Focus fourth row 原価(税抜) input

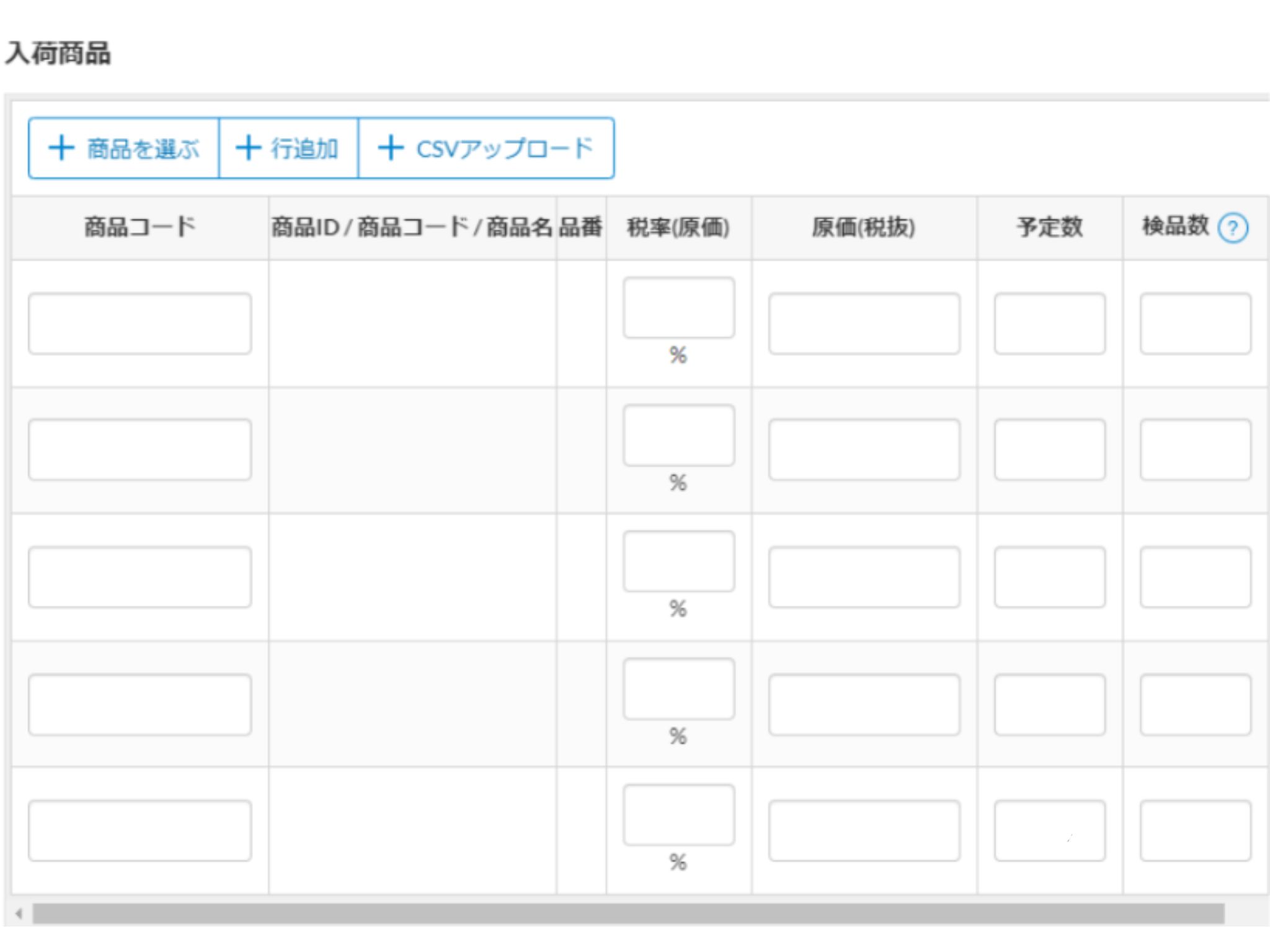pyautogui.click(x=864, y=705)
